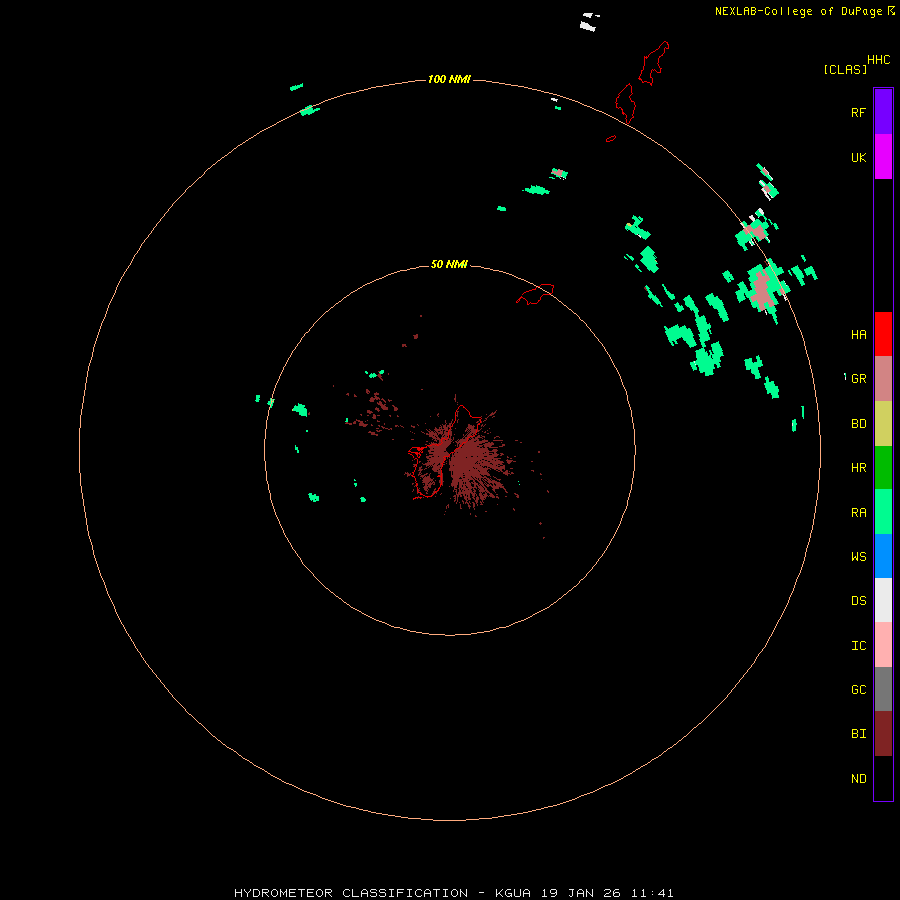Click the GC legend label
This screenshot has width=900, height=900.
[x=858, y=690]
